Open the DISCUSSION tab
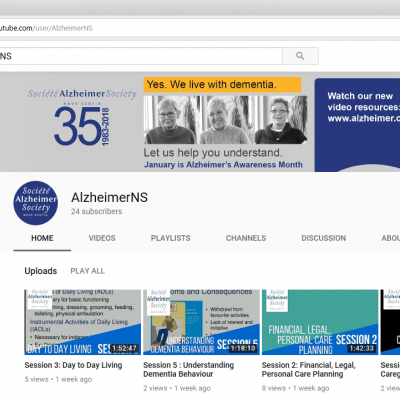The width and height of the screenshot is (400, 400). pos(324,238)
